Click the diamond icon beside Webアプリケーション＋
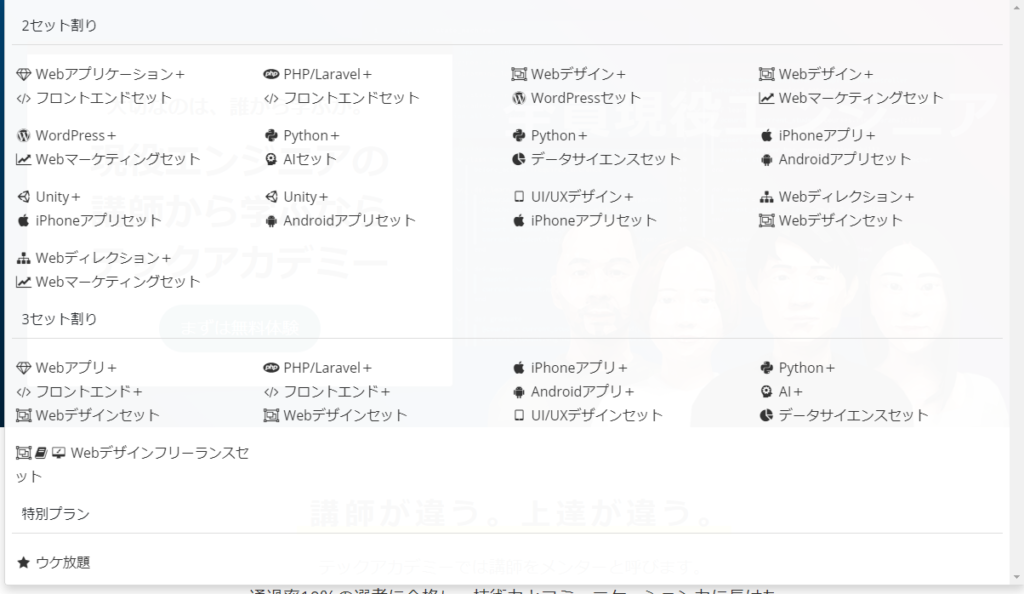The width and height of the screenshot is (1024, 594). click(x=24, y=74)
